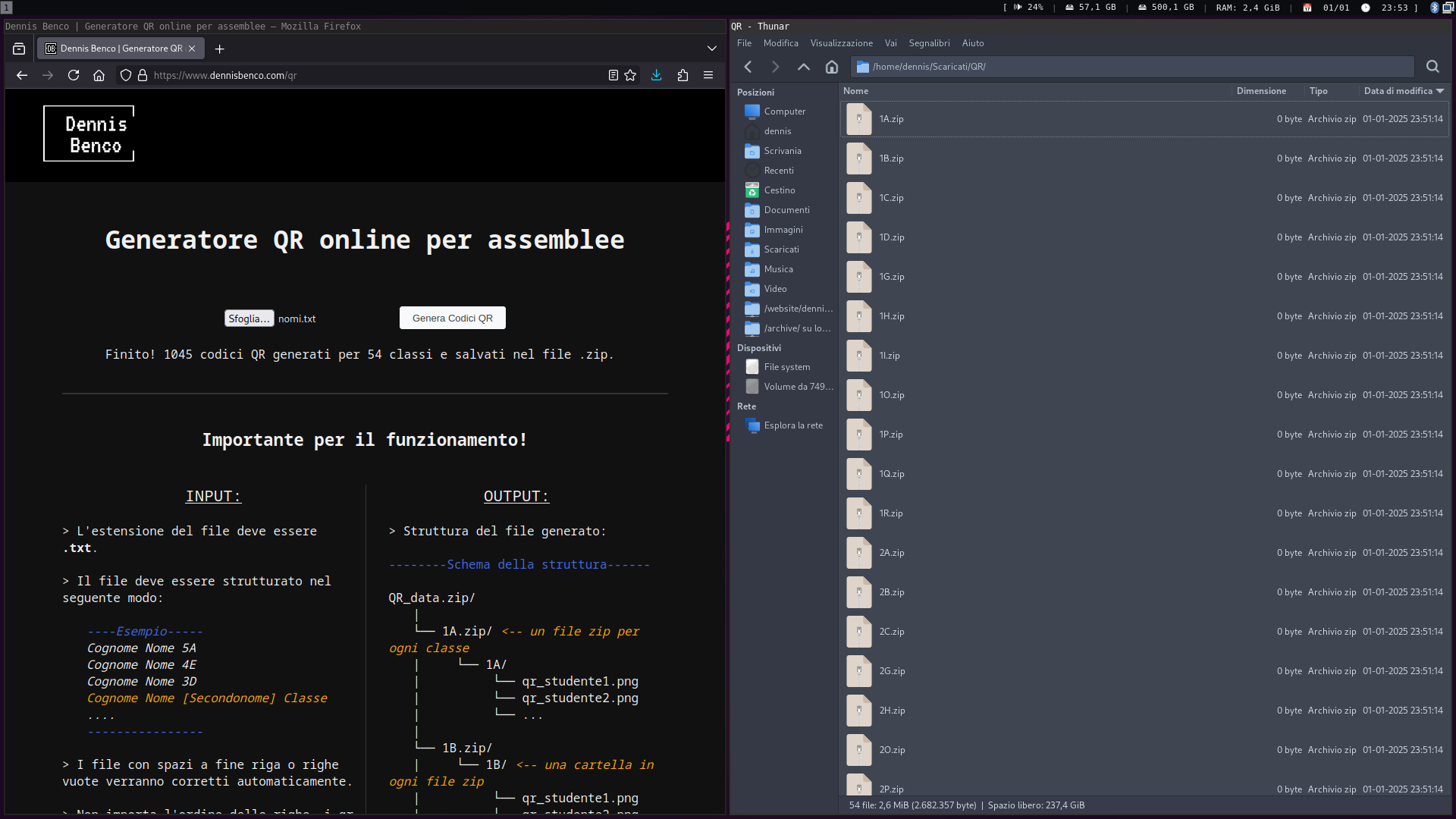1456x819 pixels.
Task: Open Firefox tracking protection shield
Action: click(126, 75)
